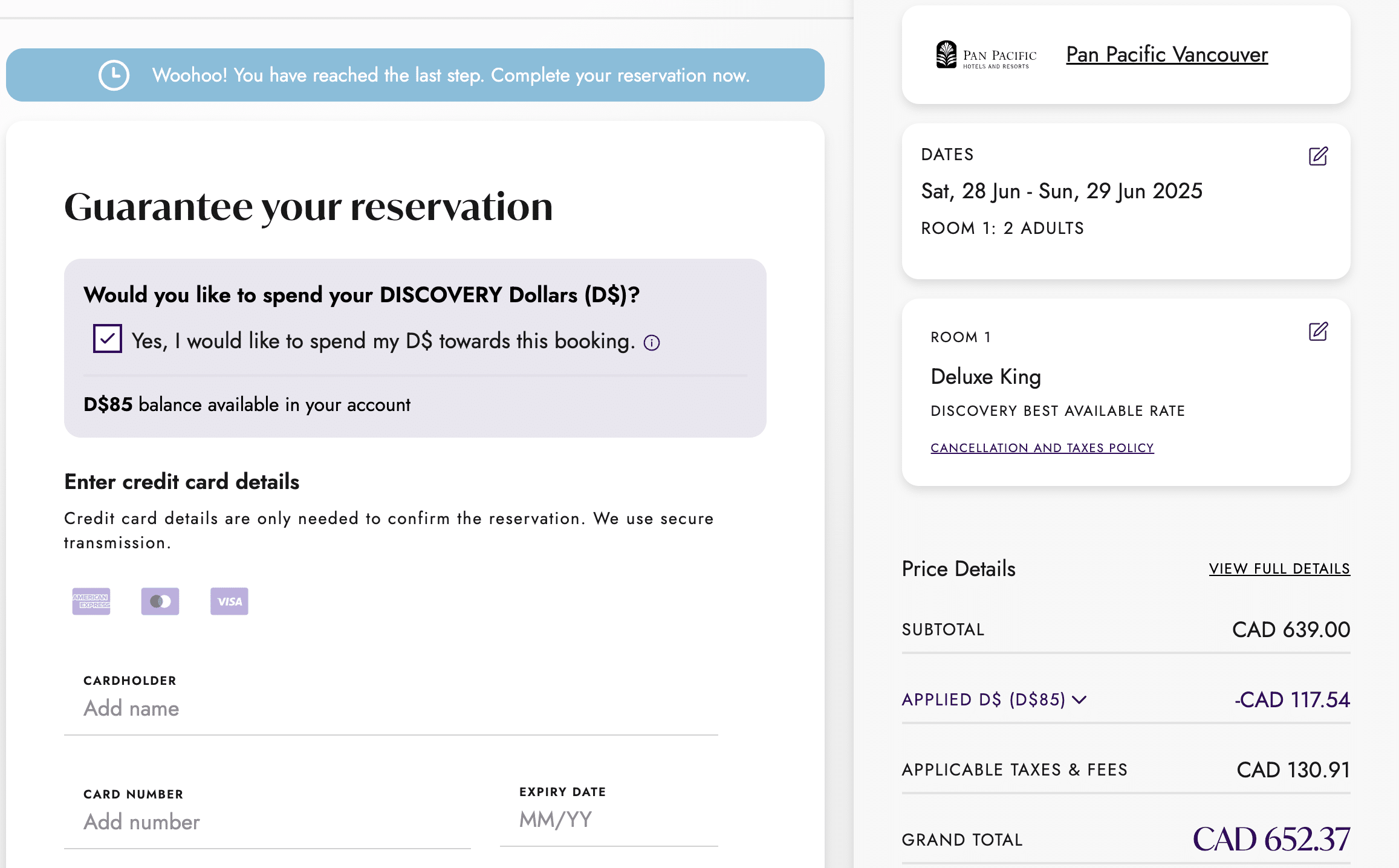This screenshot has height=868, width=1399.
Task: Click the clock icon in the blue banner
Action: coord(113,74)
